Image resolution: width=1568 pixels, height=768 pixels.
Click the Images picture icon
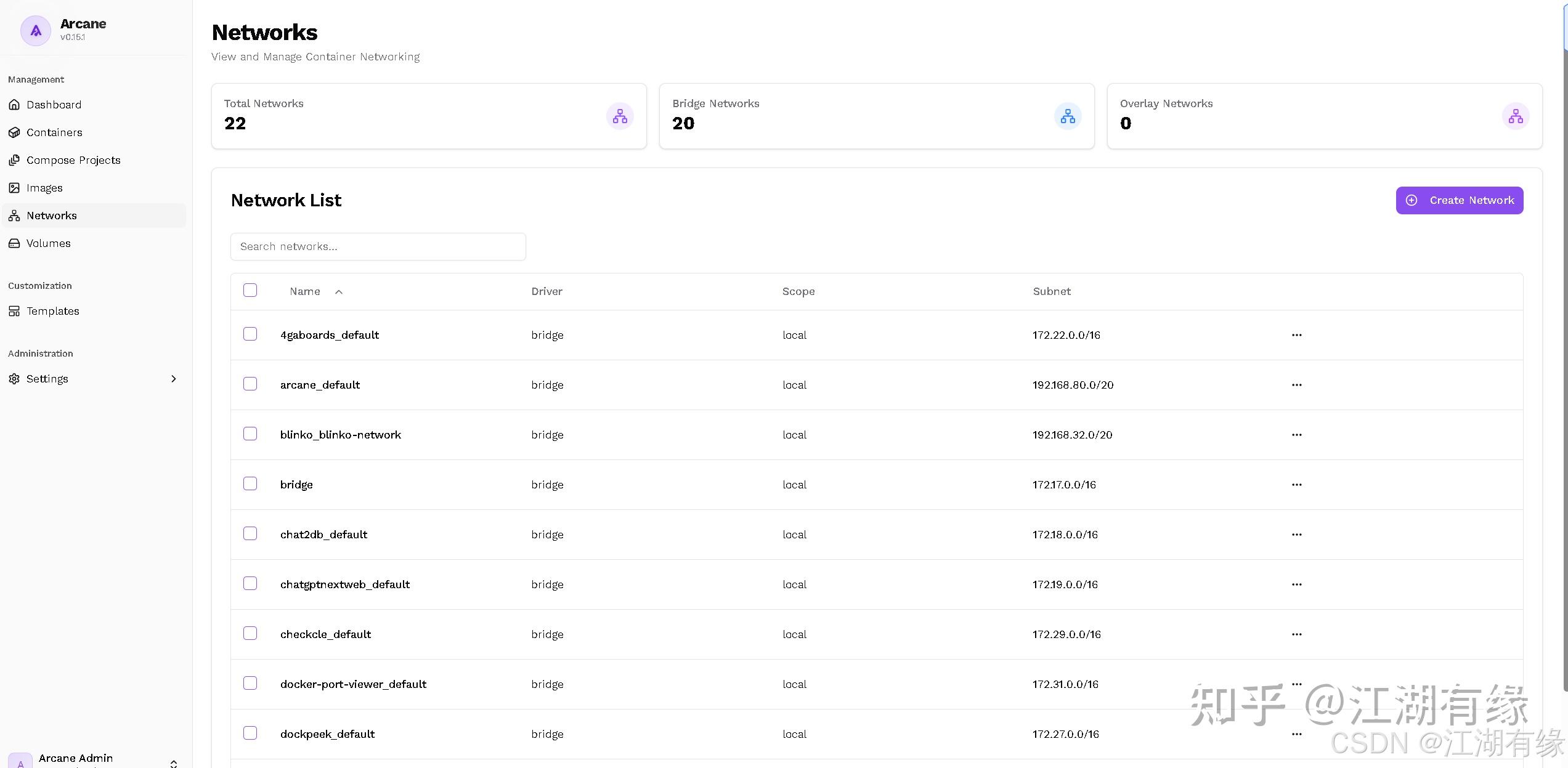point(14,188)
